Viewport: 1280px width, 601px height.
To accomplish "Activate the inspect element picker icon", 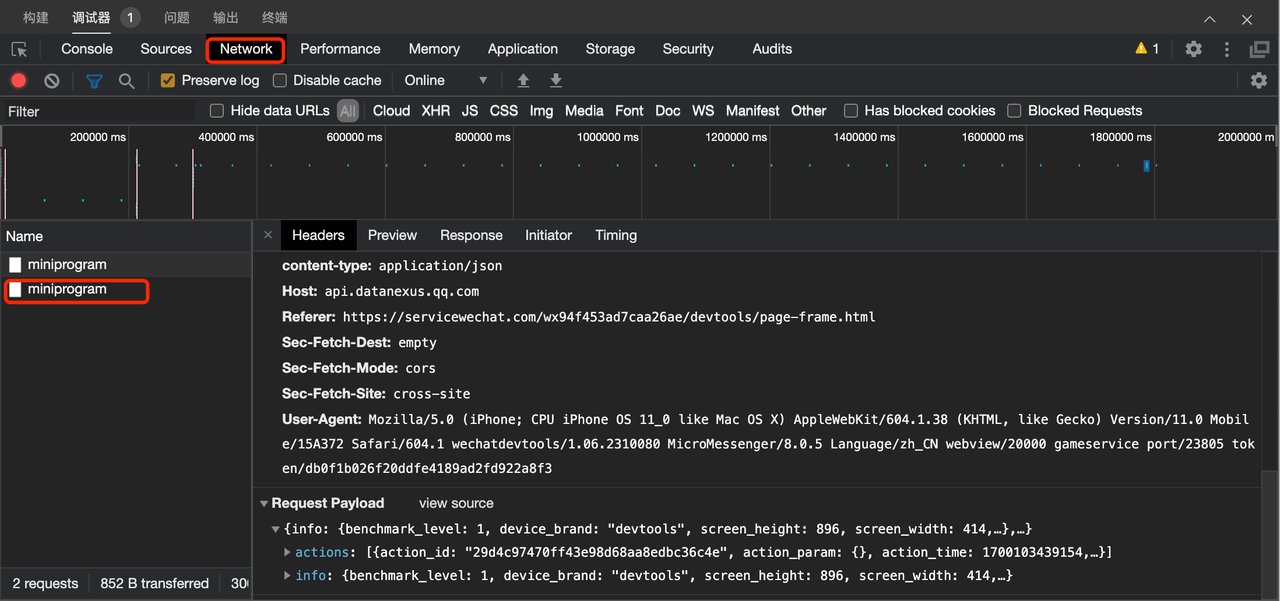I will tap(19, 49).
